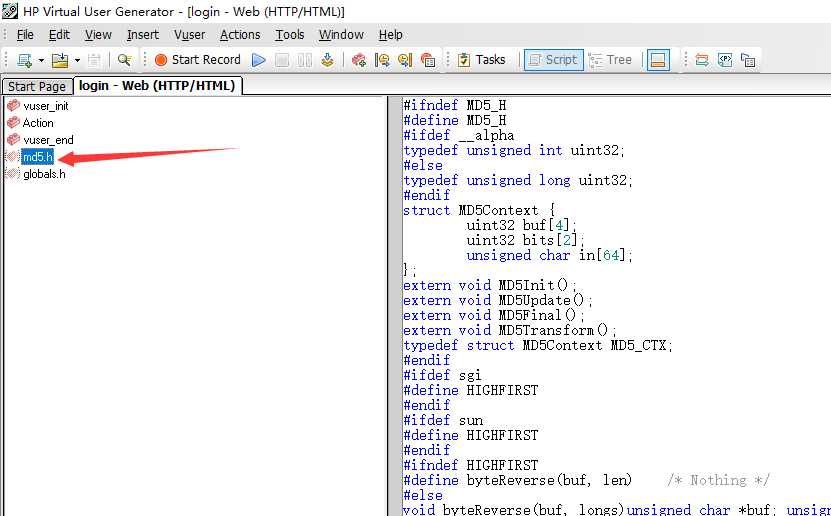The width and height of the screenshot is (831, 516).
Task: Click the 'extern void MD5Transform();' line
Action: click(x=510, y=330)
